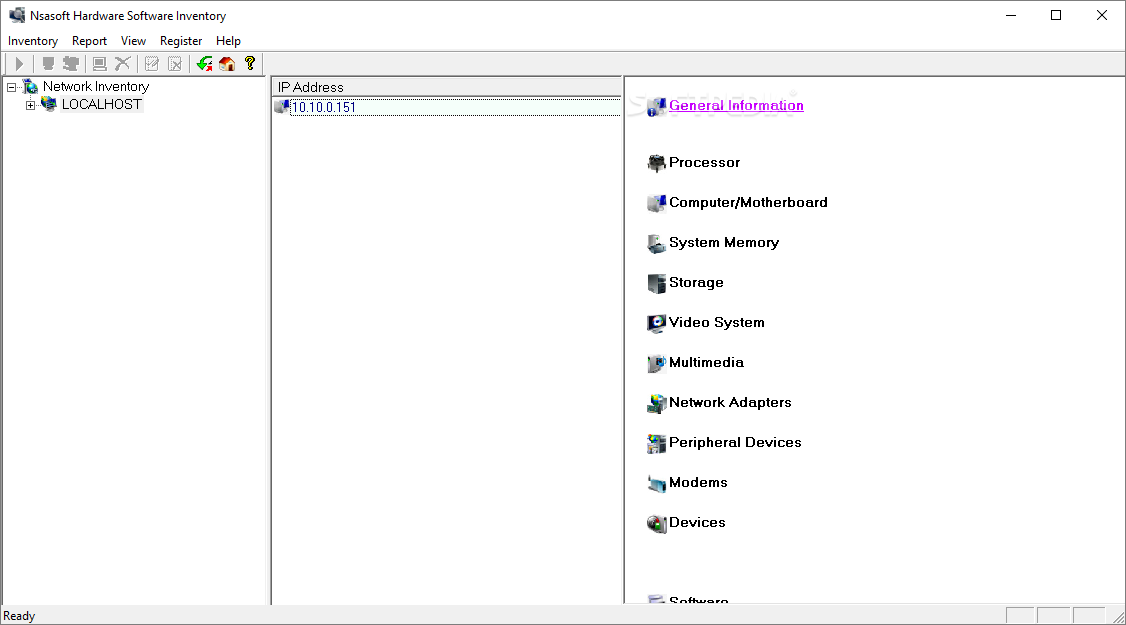This screenshot has width=1126, height=625.
Task: Open the Report menu
Action: pos(89,41)
